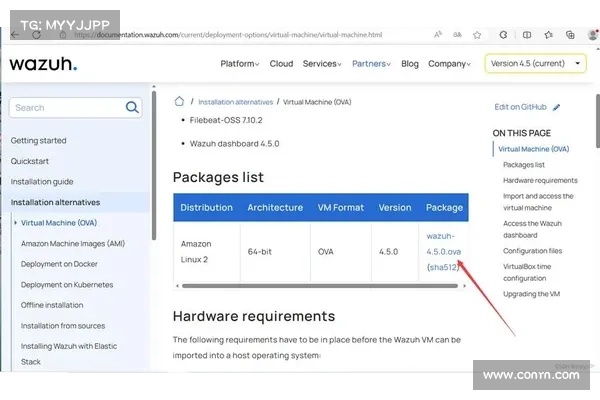Click the home icon in breadcrumb
The image size is (600, 400).
179,101
